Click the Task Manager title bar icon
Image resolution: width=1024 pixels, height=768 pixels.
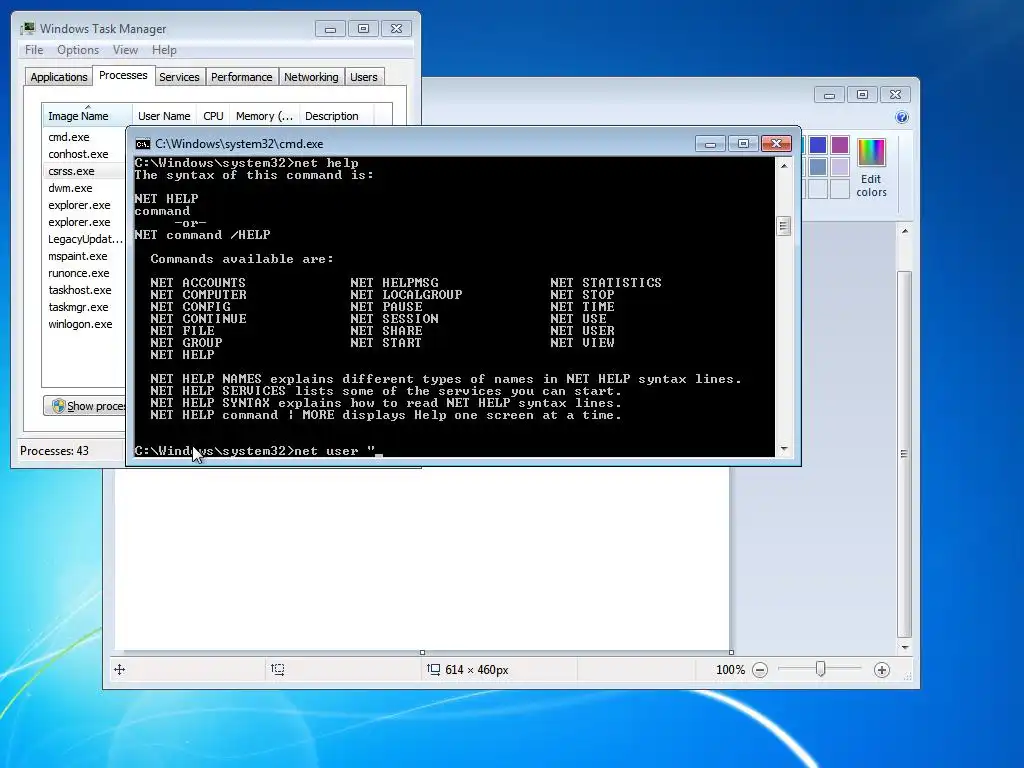click(x=27, y=29)
